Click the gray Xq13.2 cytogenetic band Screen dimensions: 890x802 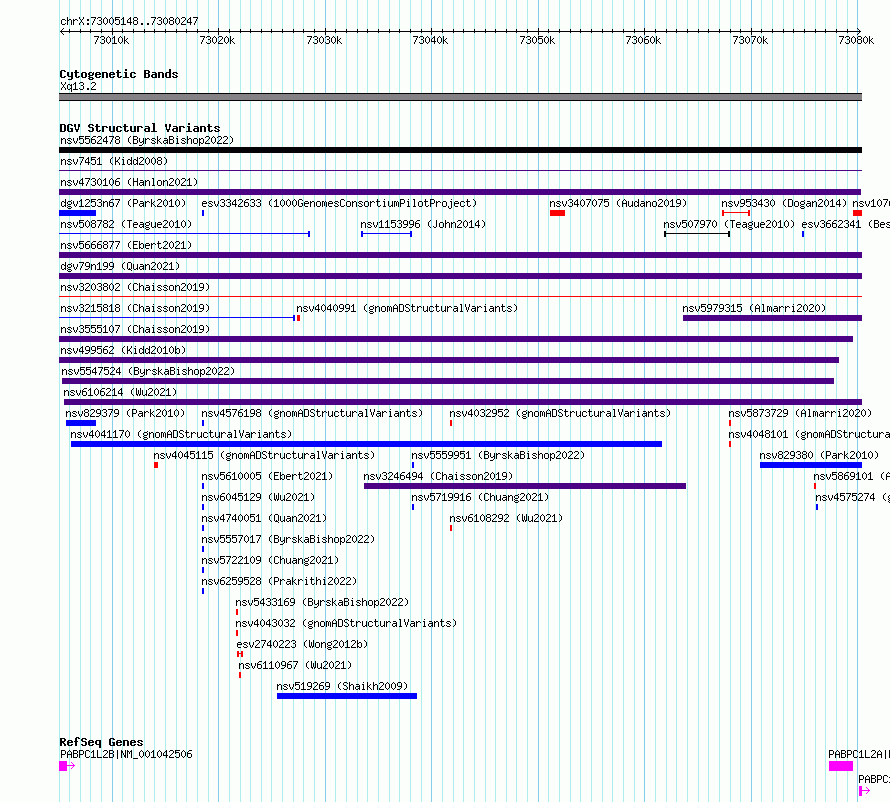click(460, 97)
